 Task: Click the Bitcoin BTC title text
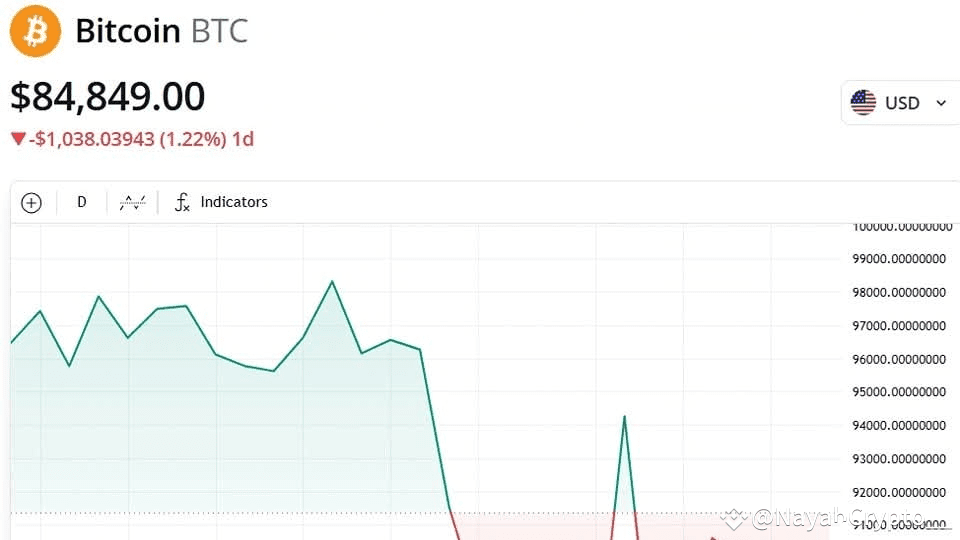point(162,31)
